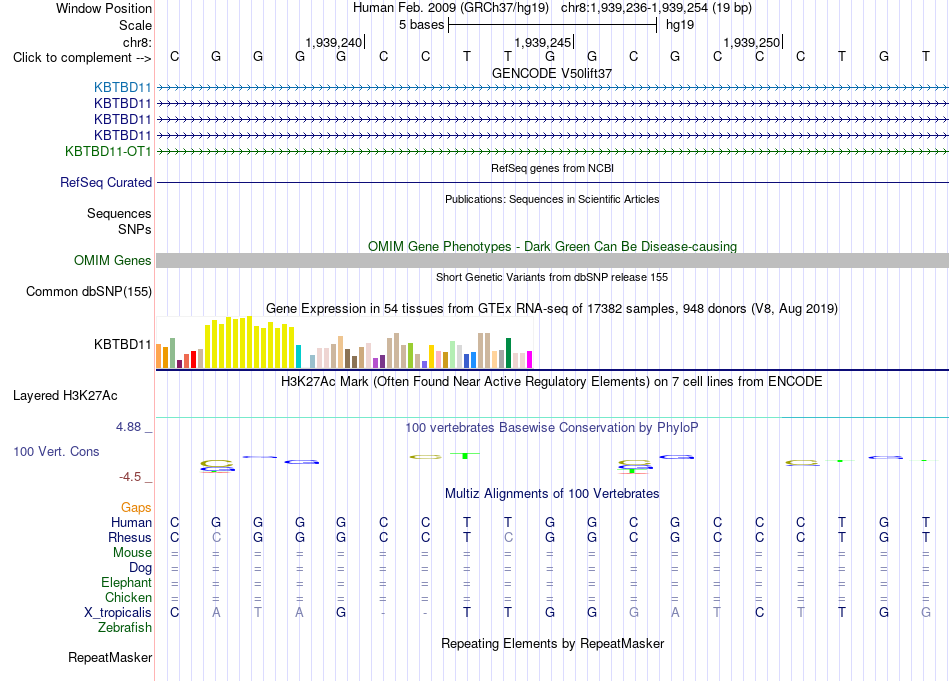Screen dimensions: 950x681
Task: Click the magenta bar in the GTEx chart
Action: (x=530, y=359)
